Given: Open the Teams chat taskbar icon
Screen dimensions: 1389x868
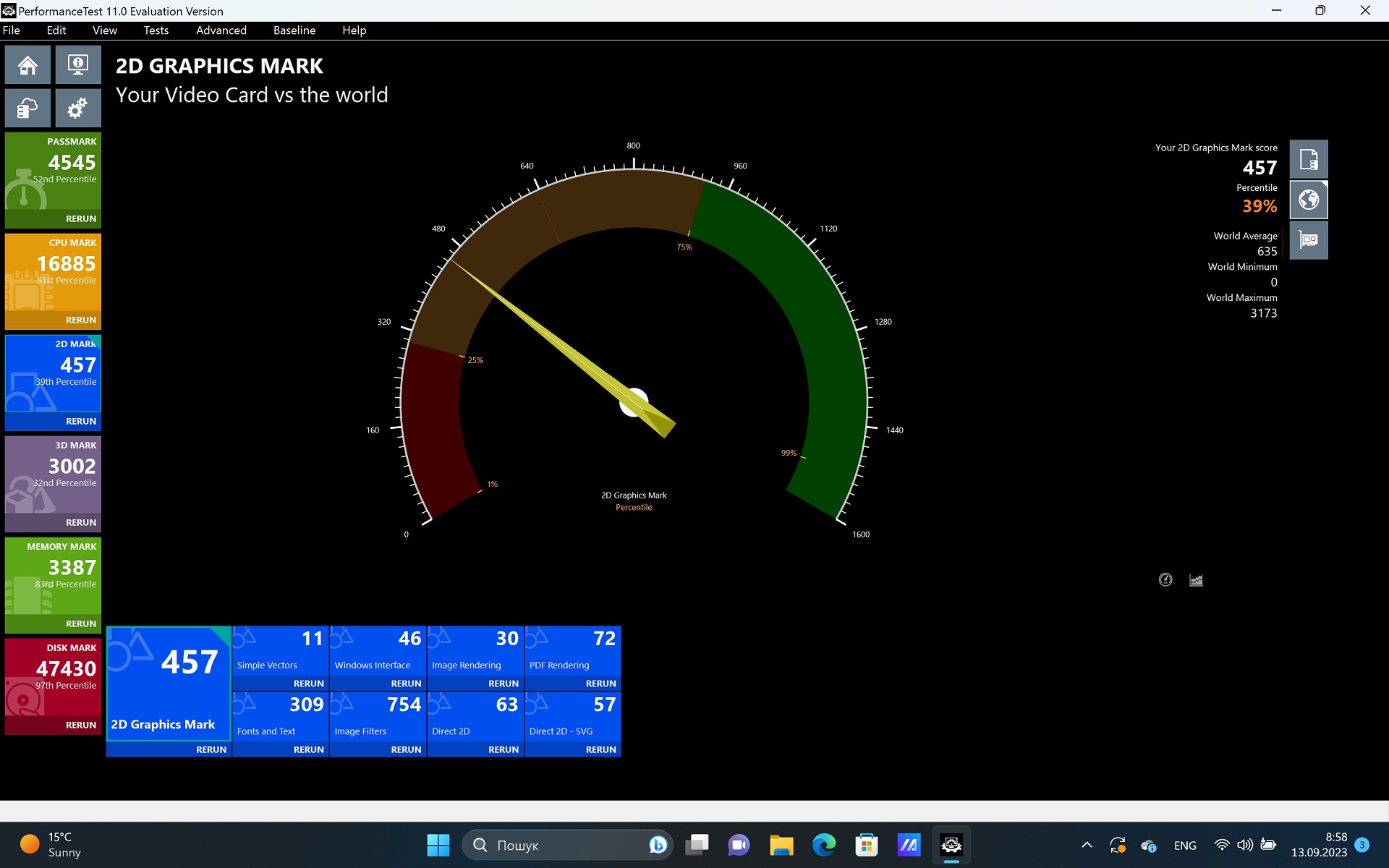Looking at the screenshot, I should click(x=739, y=845).
